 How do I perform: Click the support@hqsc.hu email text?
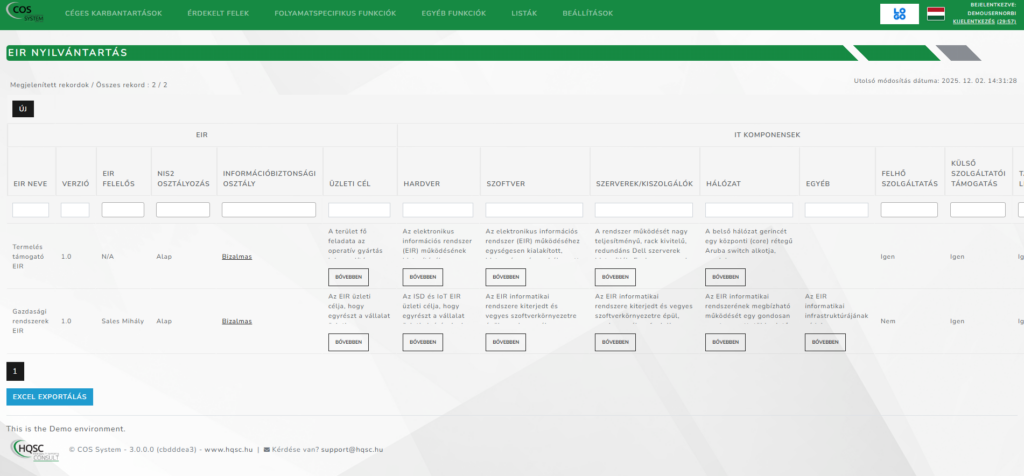[351, 449]
